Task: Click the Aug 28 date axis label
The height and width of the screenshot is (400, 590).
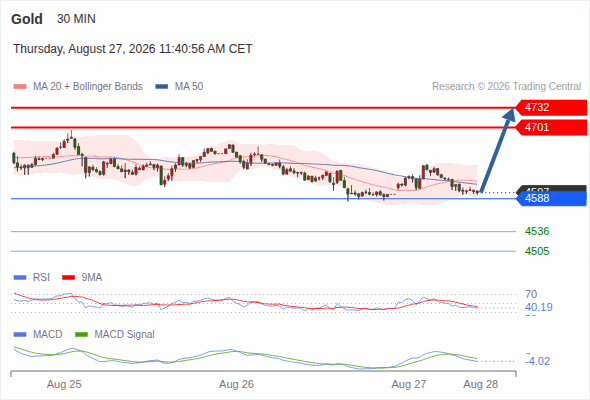Action: 481,385
